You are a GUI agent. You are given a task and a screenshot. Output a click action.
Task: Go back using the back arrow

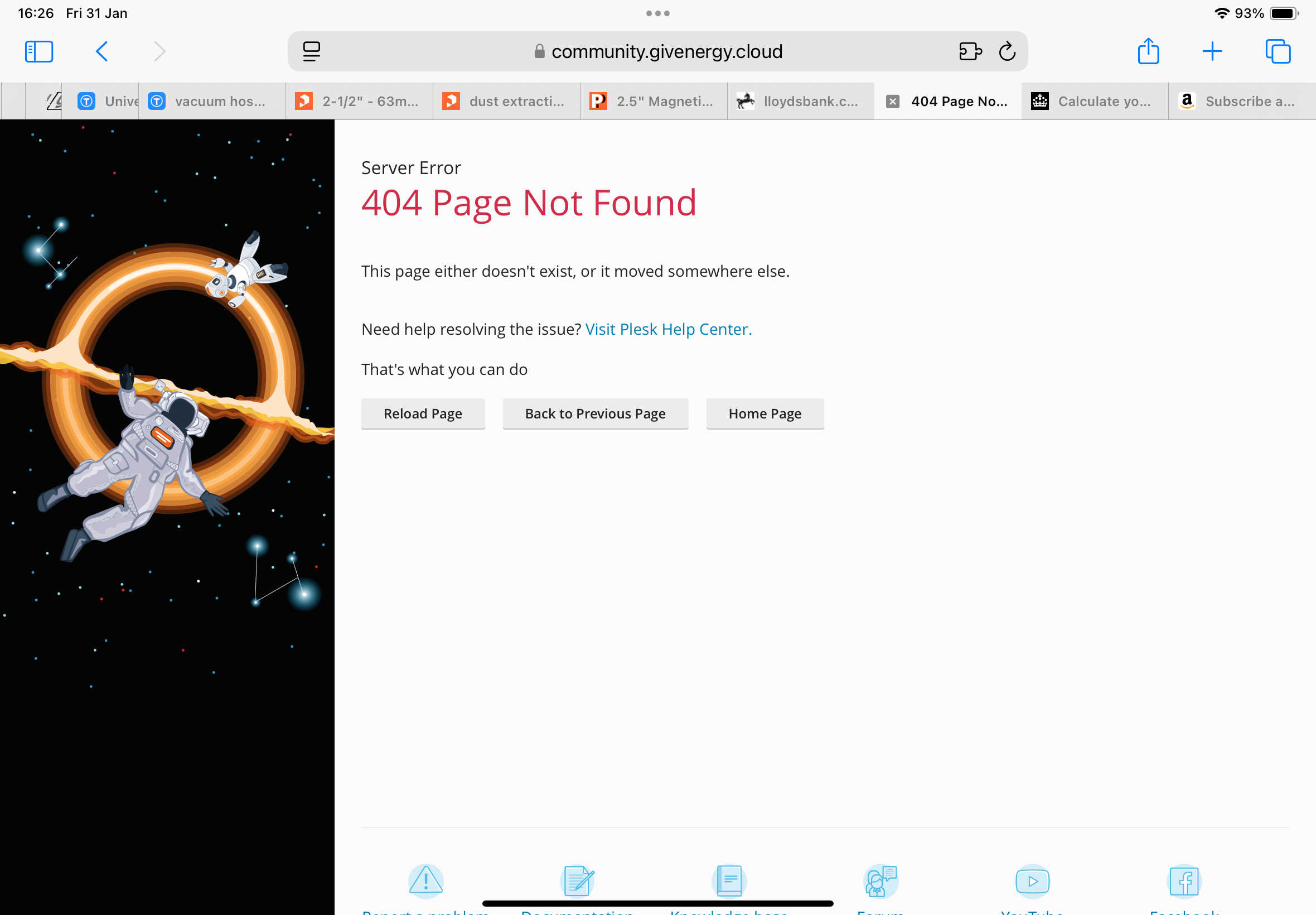tap(101, 51)
